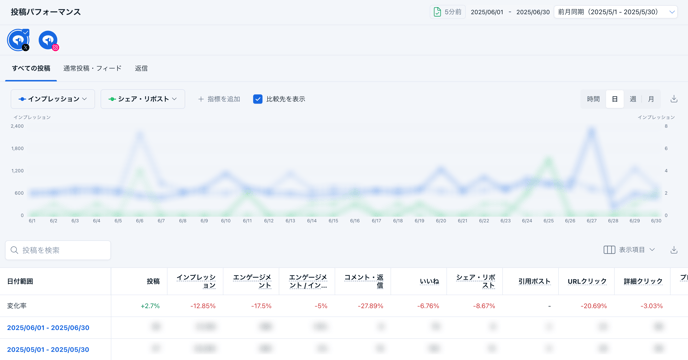This screenshot has height=360, width=688.
Task: Click the 投稿を検索 search field
Action: (x=58, y=250)
